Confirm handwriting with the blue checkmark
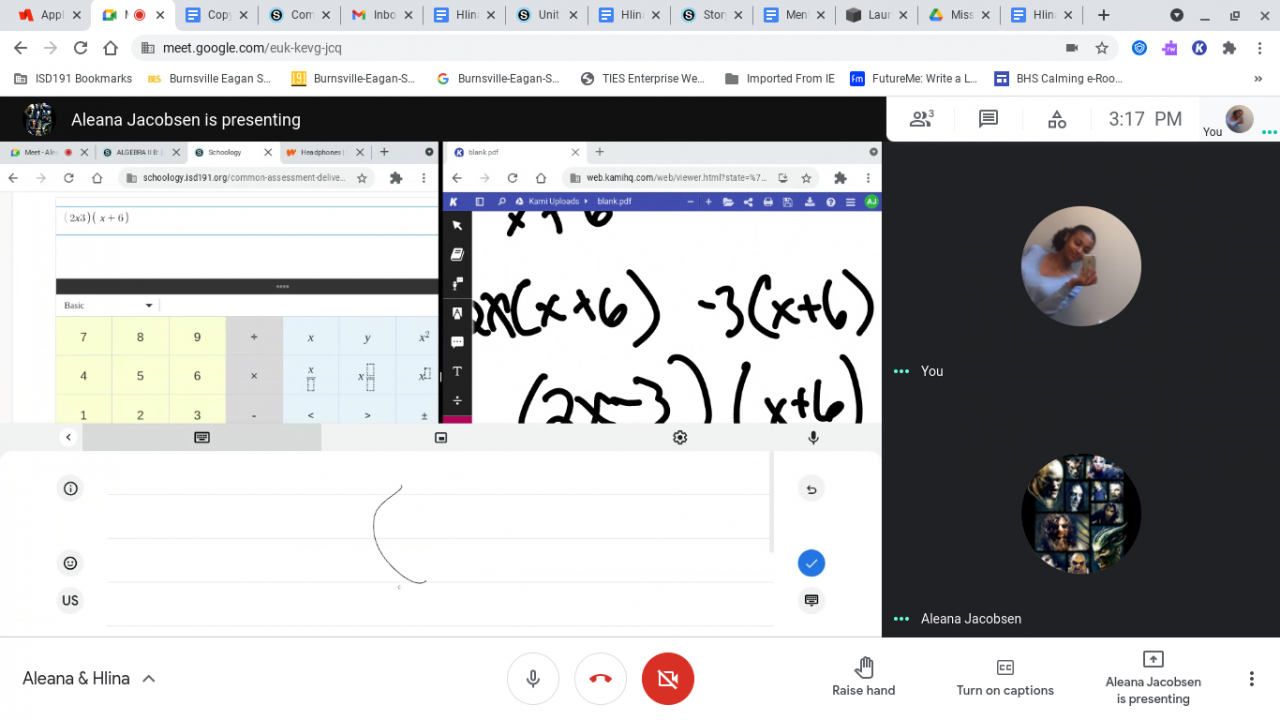This screenshot has height=720, width=1280. (x=811, y=564)
